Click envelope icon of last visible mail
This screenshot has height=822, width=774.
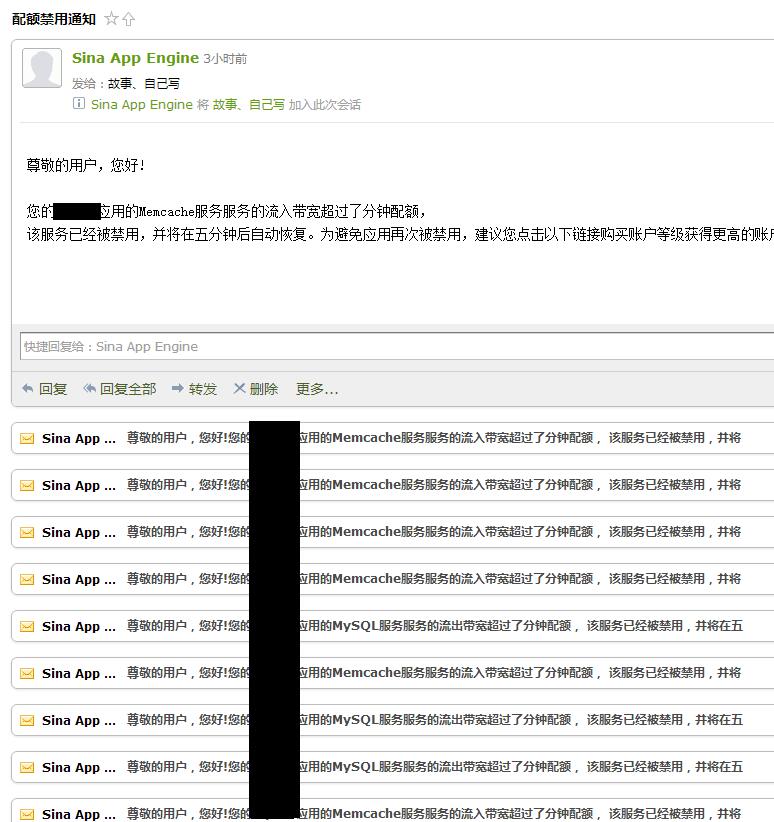[27, 814]
